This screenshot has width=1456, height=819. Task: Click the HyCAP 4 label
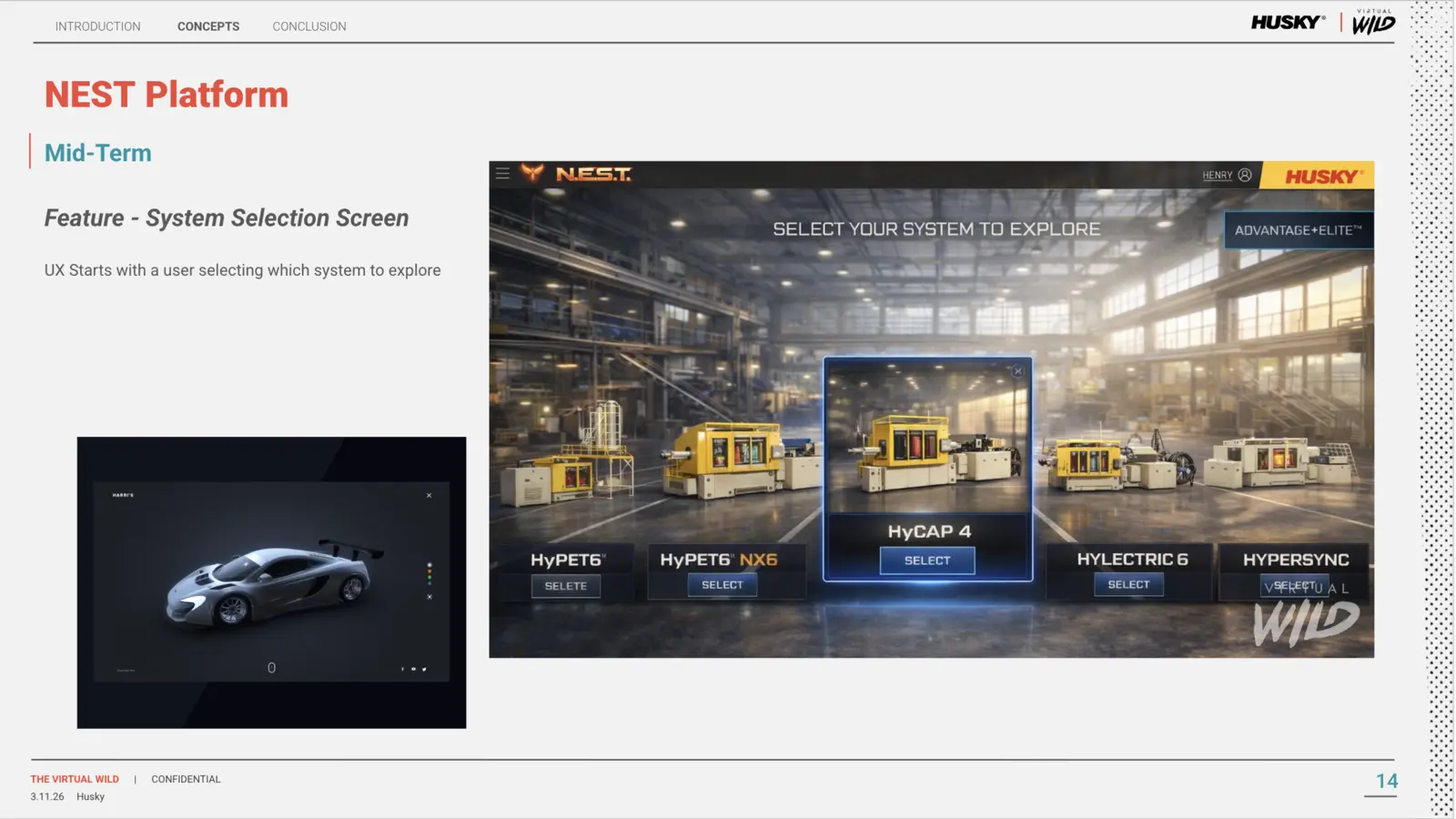click(929, 531)
